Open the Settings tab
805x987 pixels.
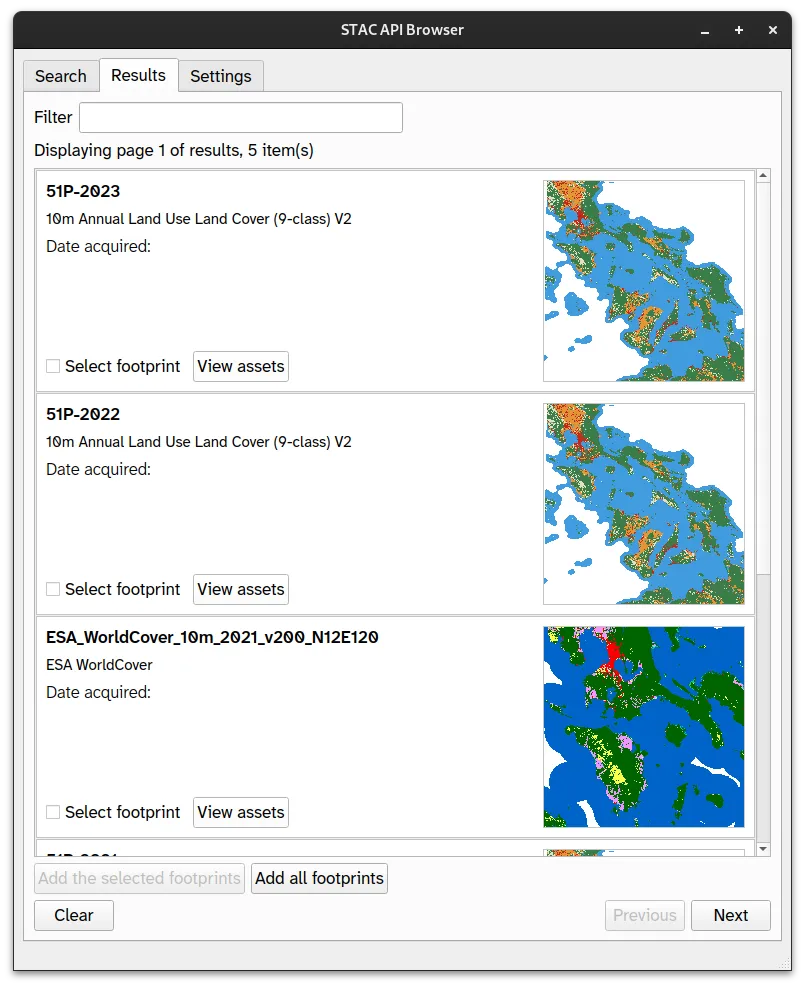click(221, 76)
